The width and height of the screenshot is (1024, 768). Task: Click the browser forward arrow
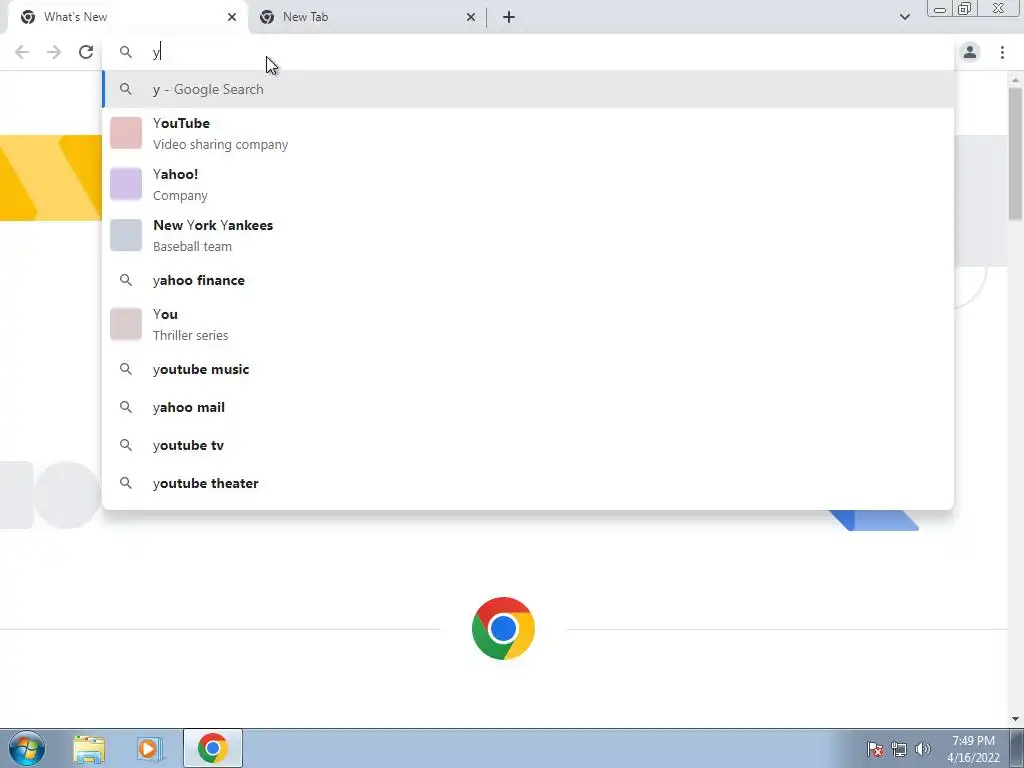point(54,52)
